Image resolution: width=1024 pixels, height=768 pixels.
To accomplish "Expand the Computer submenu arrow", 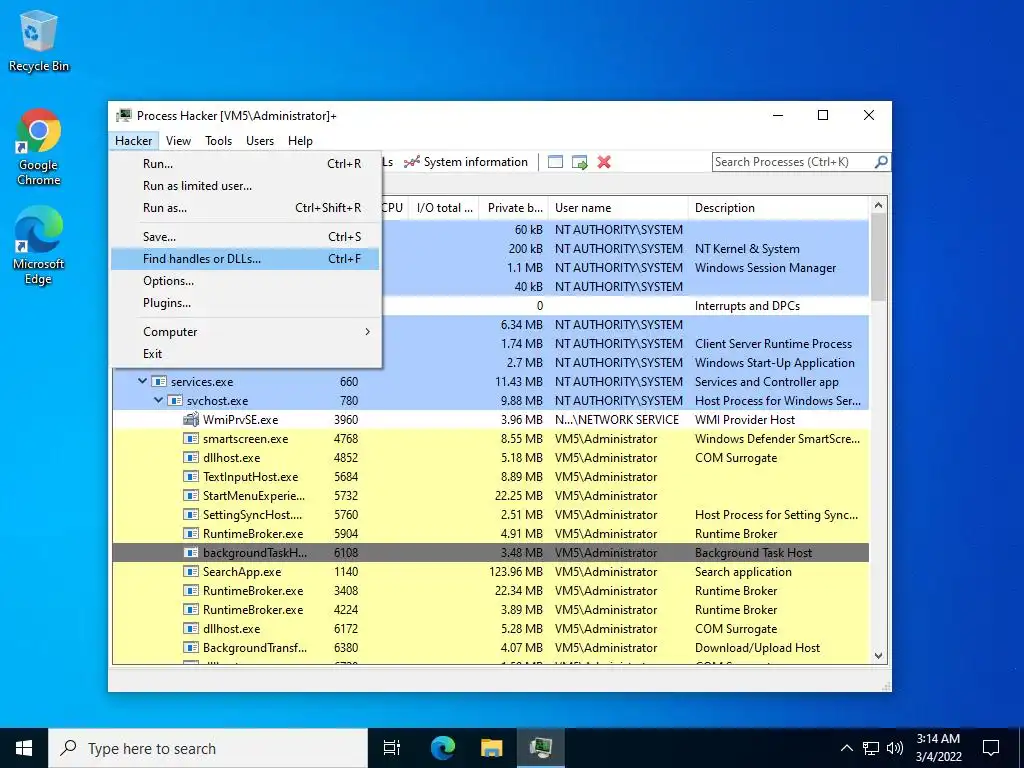I will coord(368,332).
